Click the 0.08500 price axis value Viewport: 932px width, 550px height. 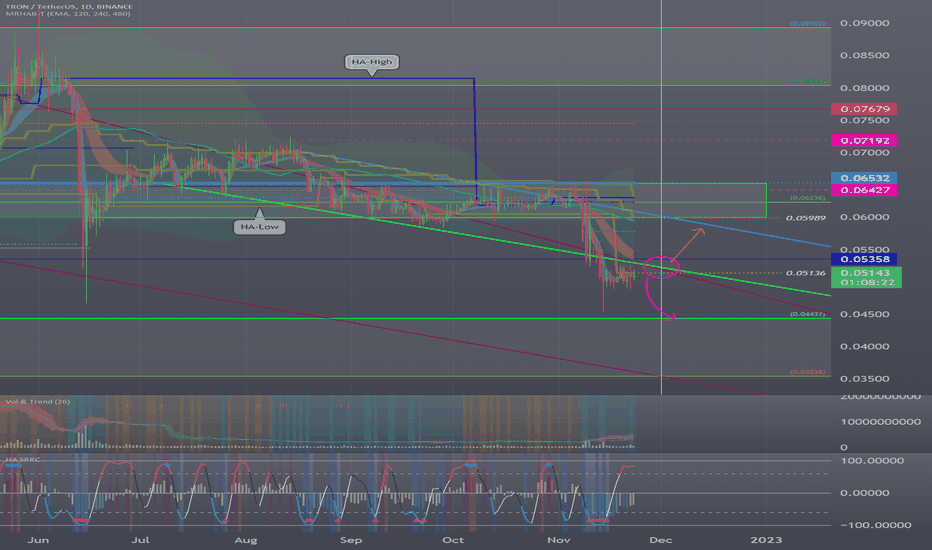864,55
